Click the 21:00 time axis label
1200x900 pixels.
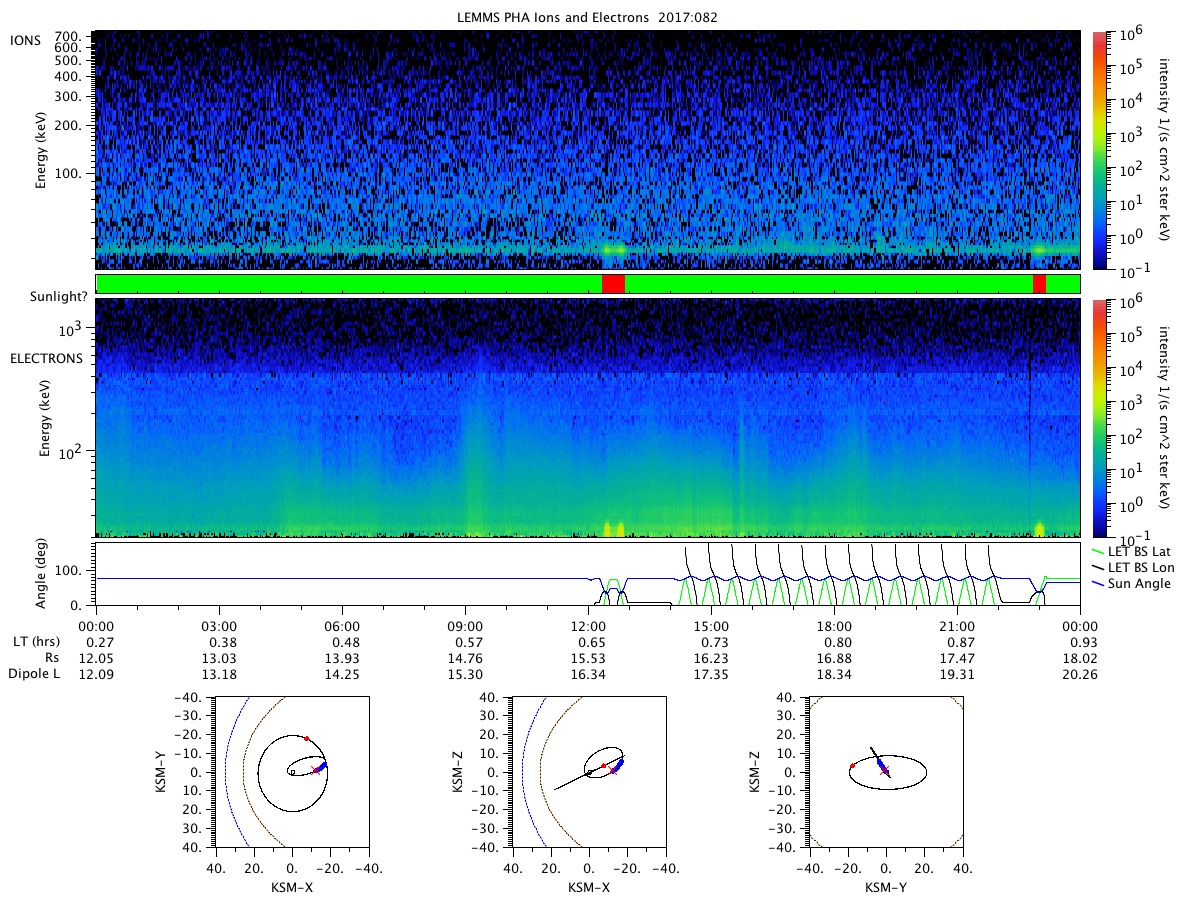point(957,625)
